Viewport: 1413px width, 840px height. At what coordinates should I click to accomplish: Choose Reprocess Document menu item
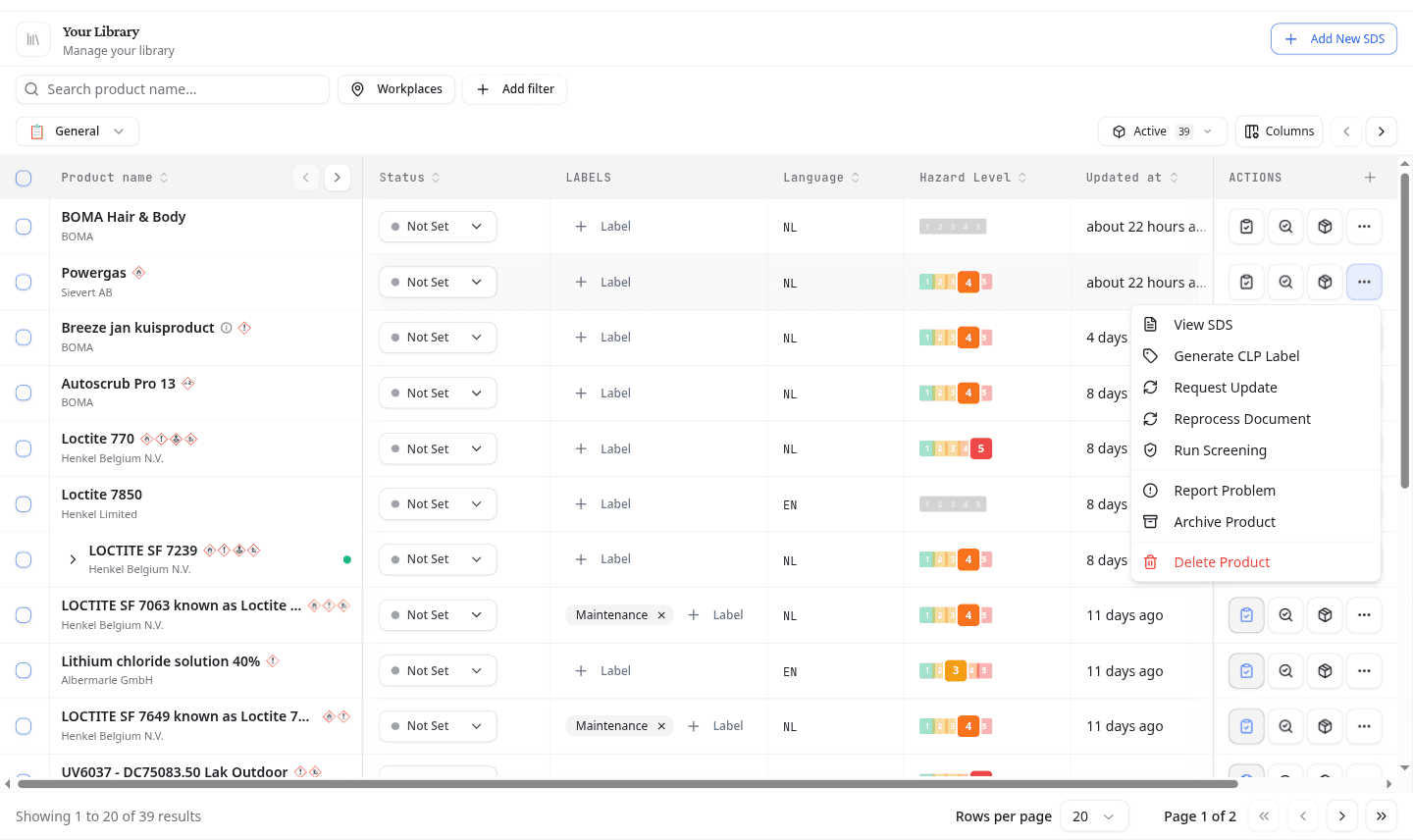[x=1256, y=419]
